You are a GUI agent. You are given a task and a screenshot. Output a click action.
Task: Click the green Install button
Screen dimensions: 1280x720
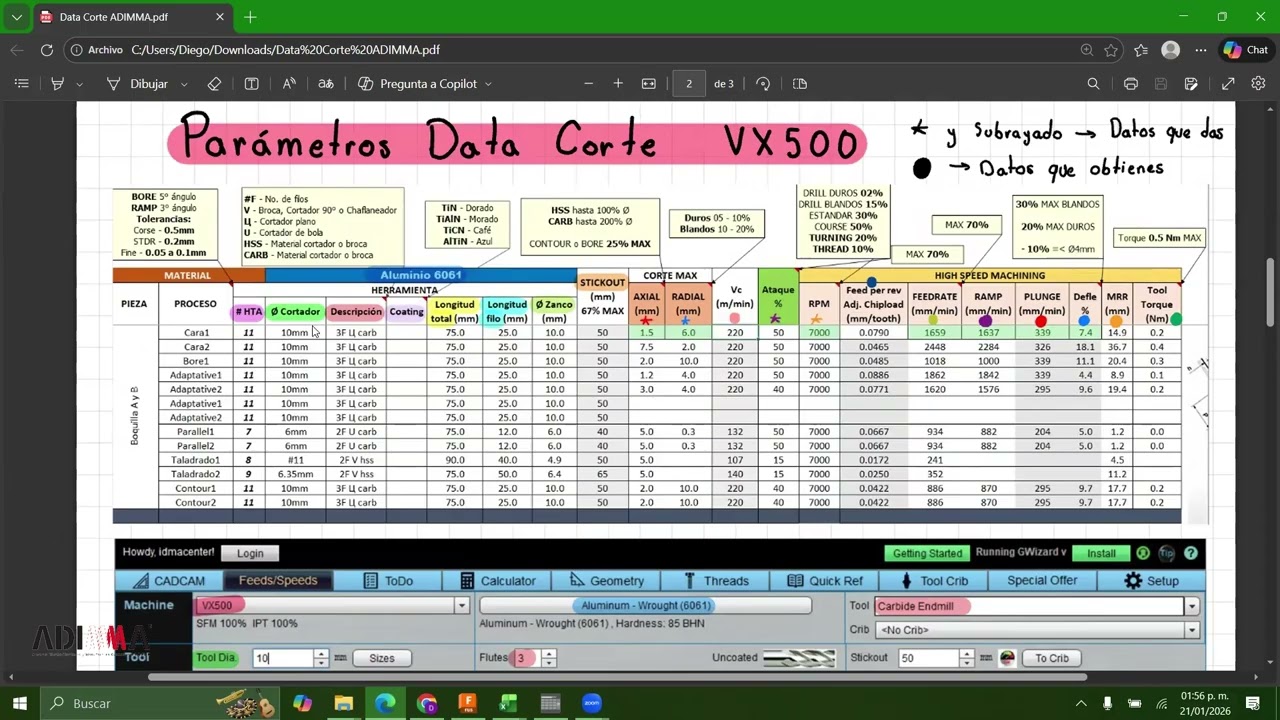(x=1101, y=553)
